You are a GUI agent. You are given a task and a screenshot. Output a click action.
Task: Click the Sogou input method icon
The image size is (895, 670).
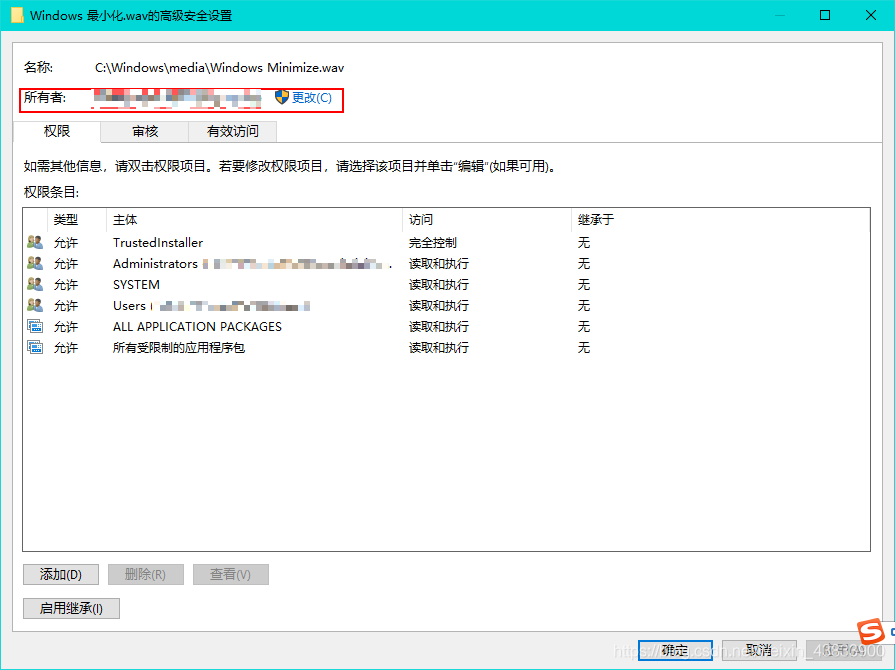[871, 632]
